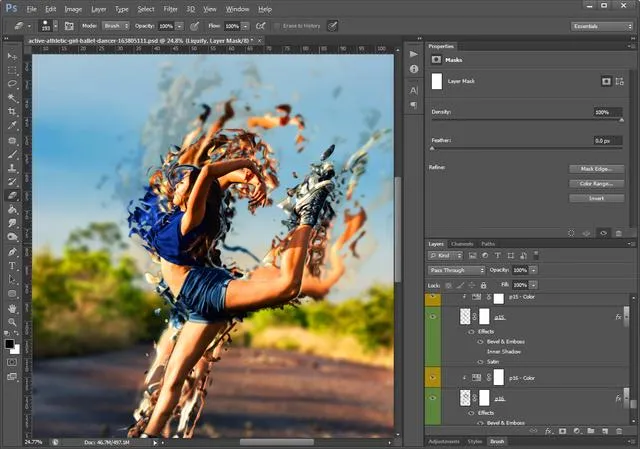Select the Hand tool

12,308
